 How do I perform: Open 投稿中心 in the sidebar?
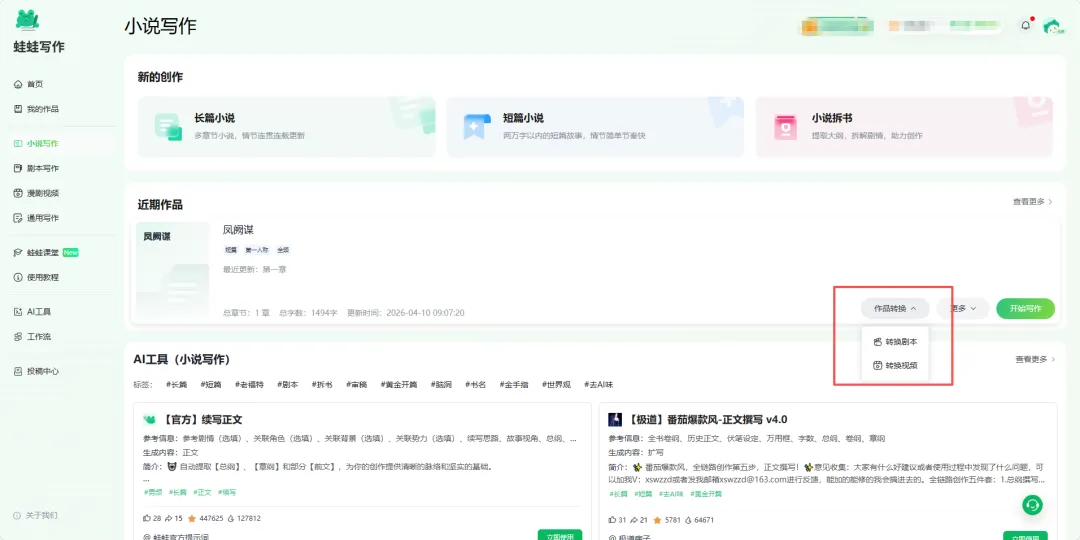36,371
